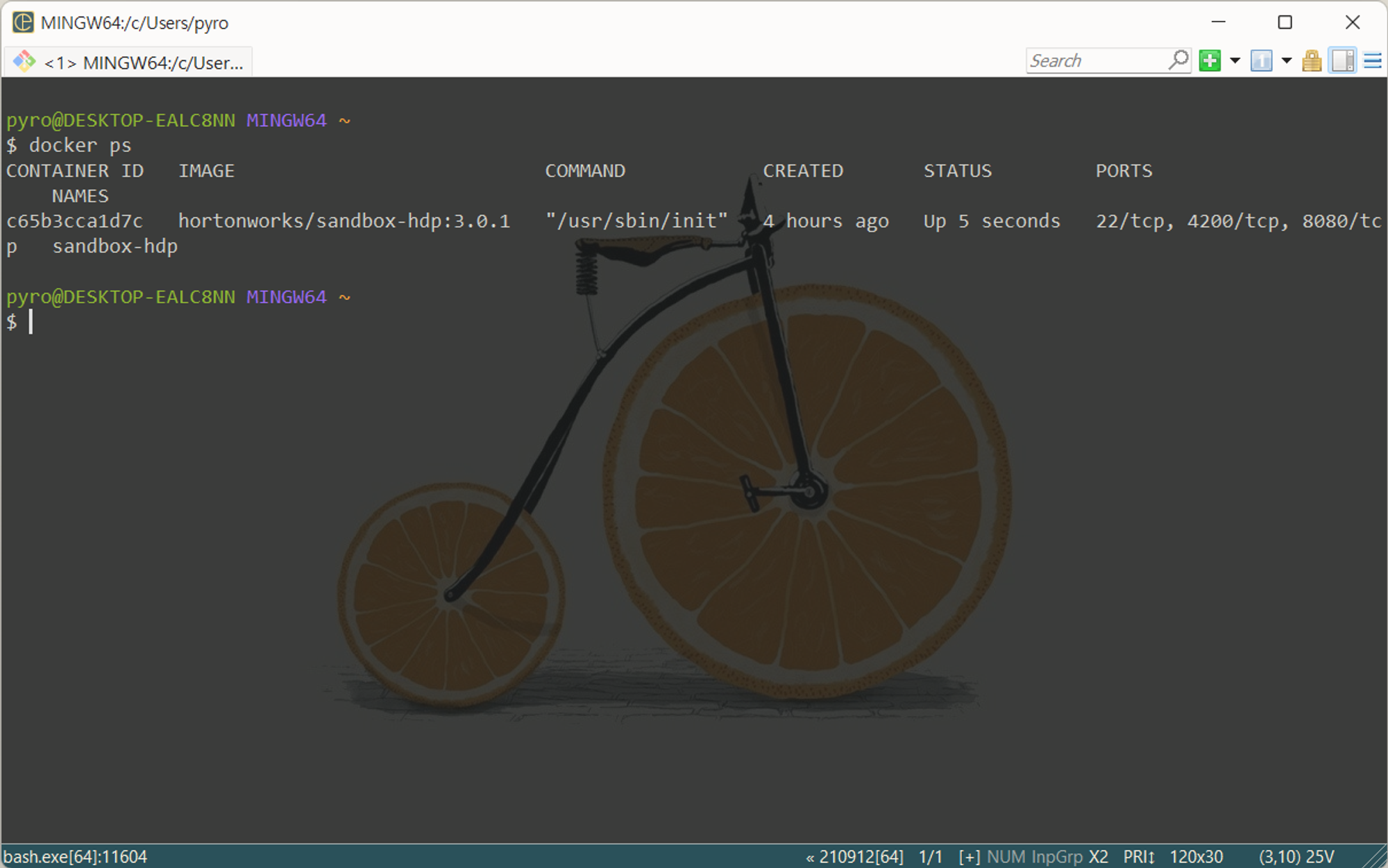Click the 120x30 console size status

tap(1196, 857)
